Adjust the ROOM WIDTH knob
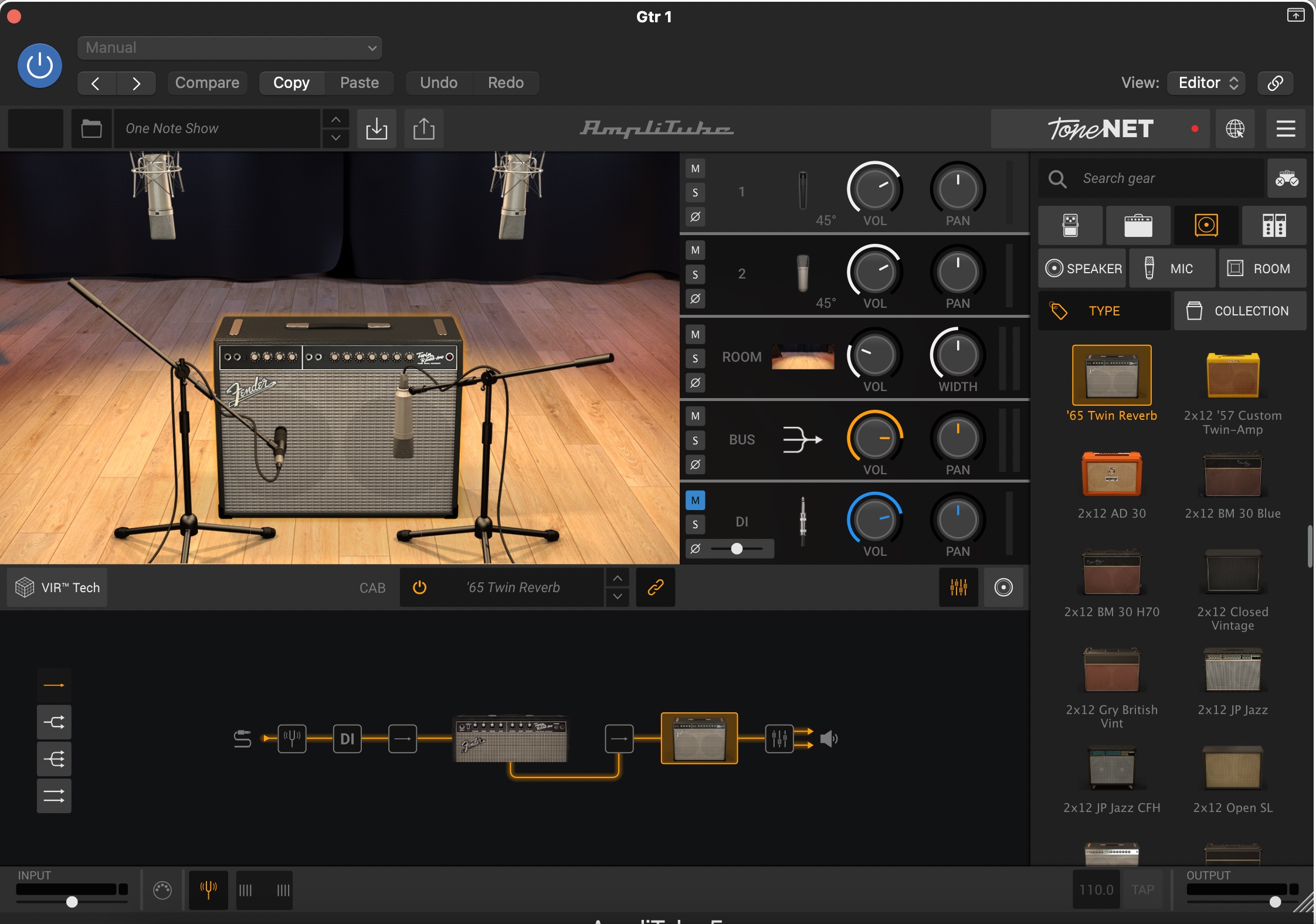 point(958,355)
